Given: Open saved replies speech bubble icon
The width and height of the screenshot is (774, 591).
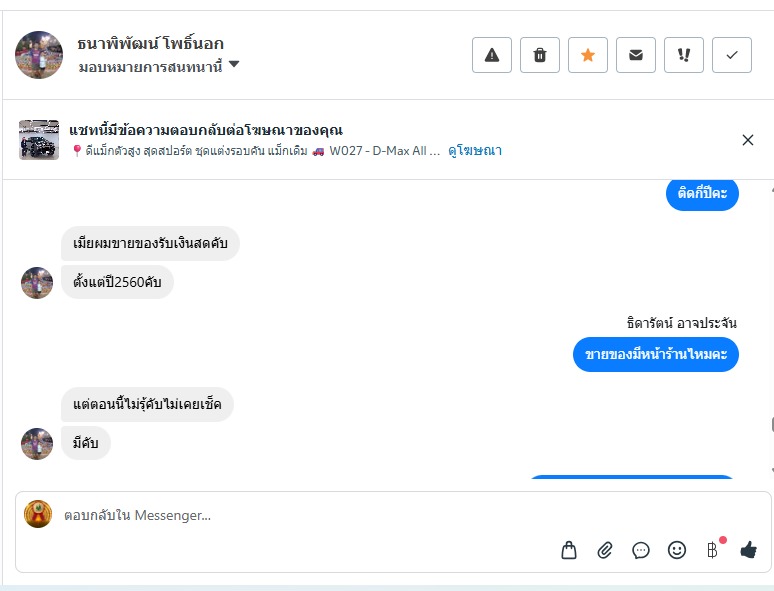Looking at the screenshot, I should 641,550.
